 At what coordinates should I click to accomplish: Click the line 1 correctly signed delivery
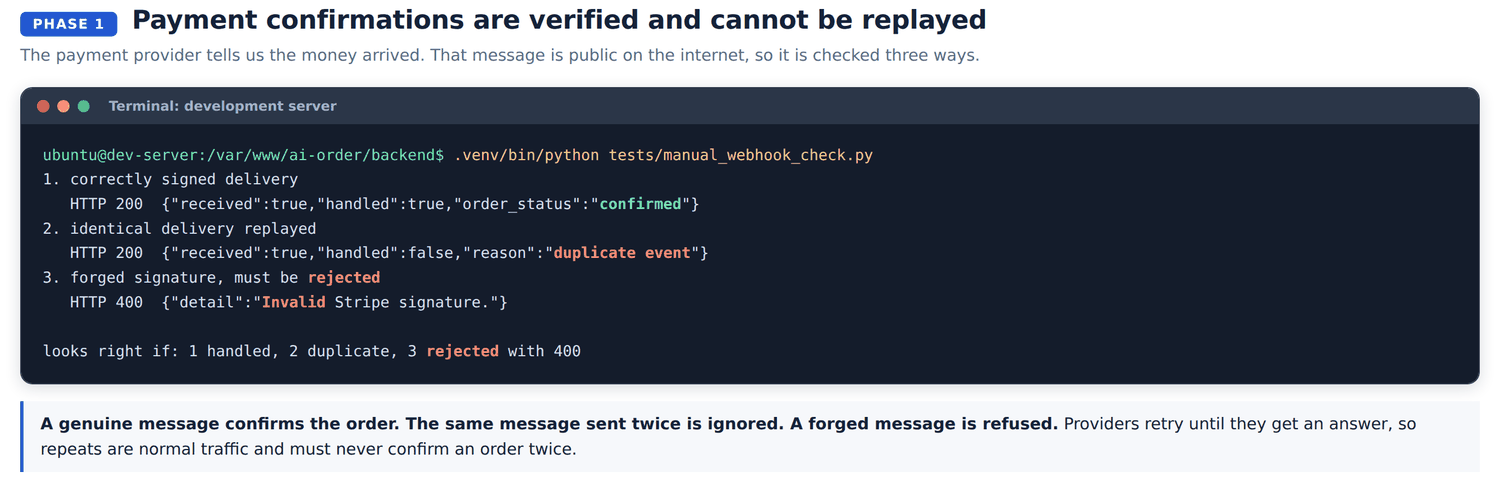click(170, 180)
